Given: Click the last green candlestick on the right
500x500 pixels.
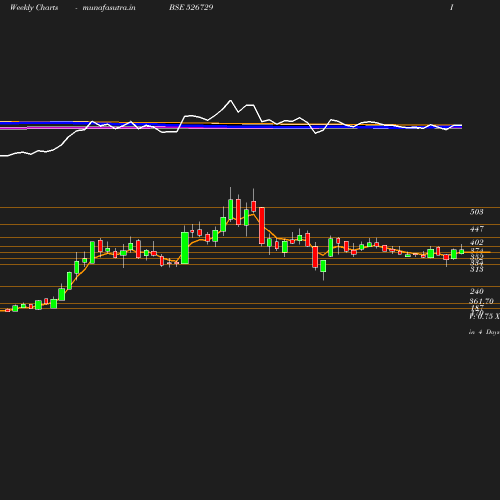Looking at the screenshot, I should tap(462, 252).
